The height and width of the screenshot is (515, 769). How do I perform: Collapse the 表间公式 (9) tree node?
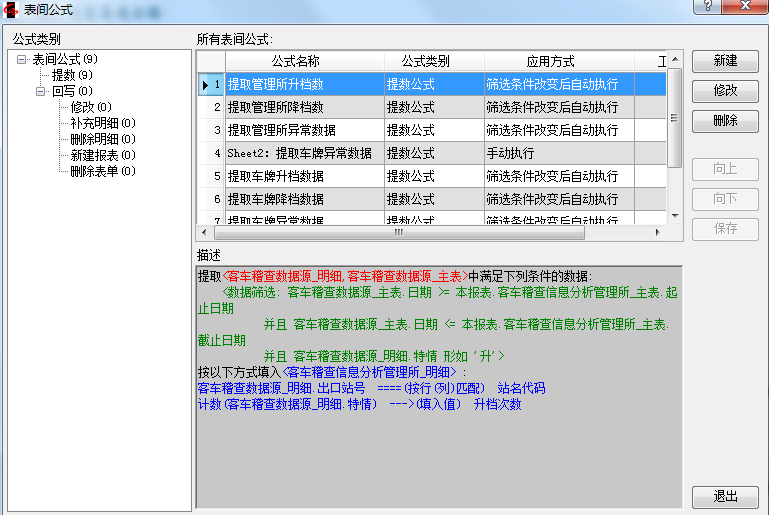pos(23,60)
